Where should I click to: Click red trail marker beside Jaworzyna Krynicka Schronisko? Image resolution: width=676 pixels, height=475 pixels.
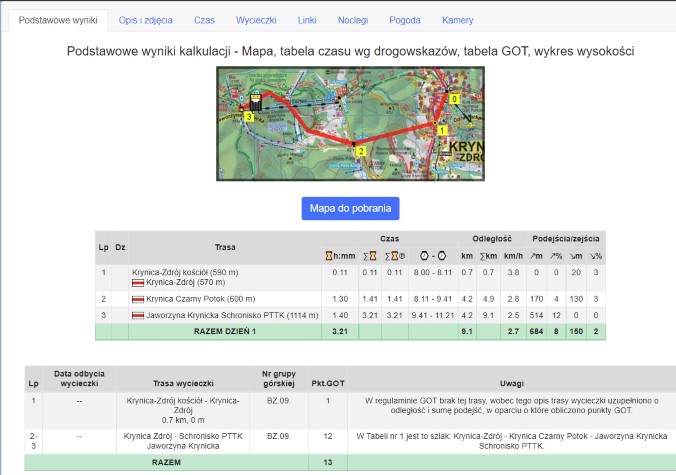pyautogui.click(x=138, y=316)
